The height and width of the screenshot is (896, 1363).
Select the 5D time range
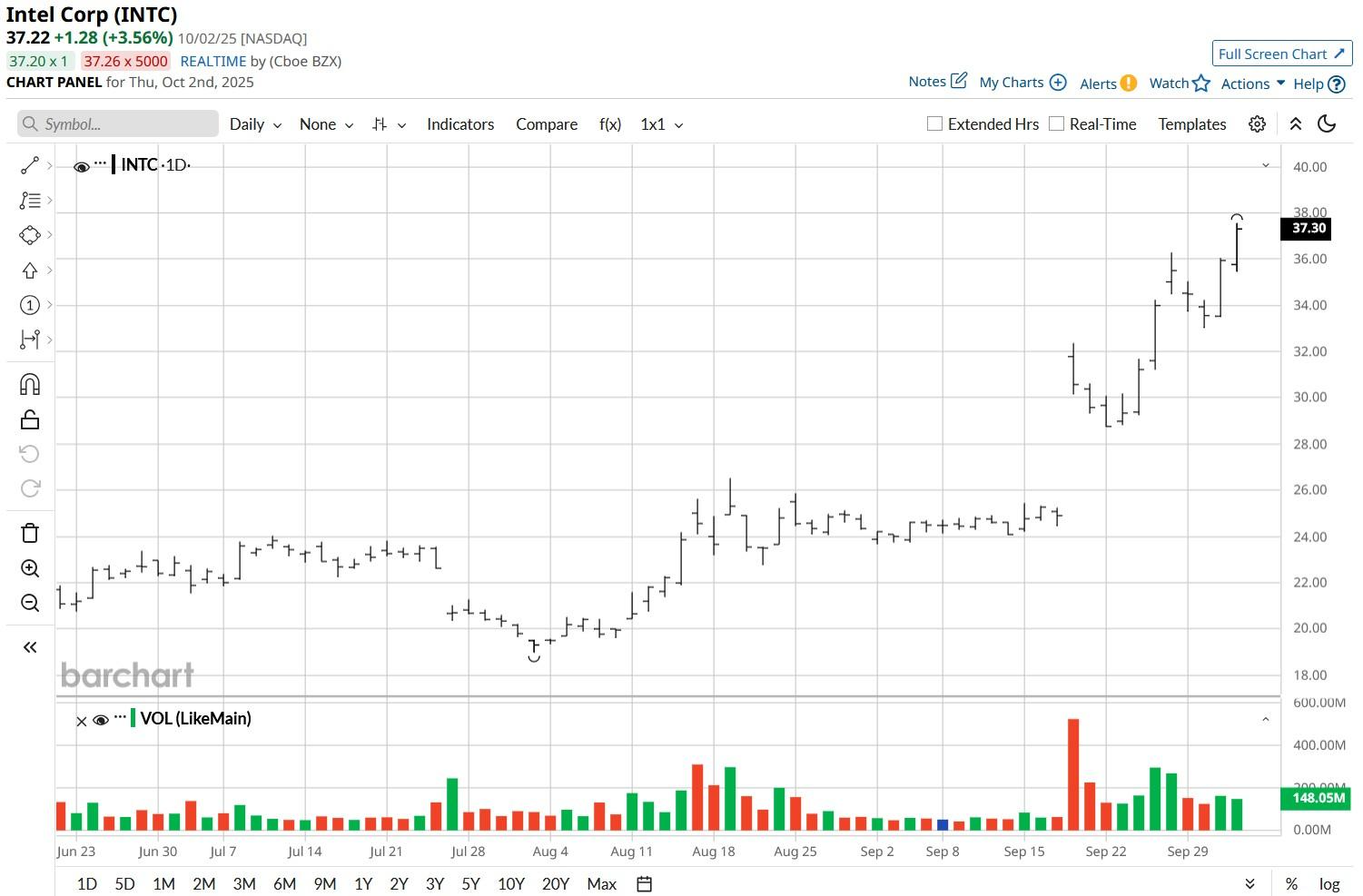[124, 884]
